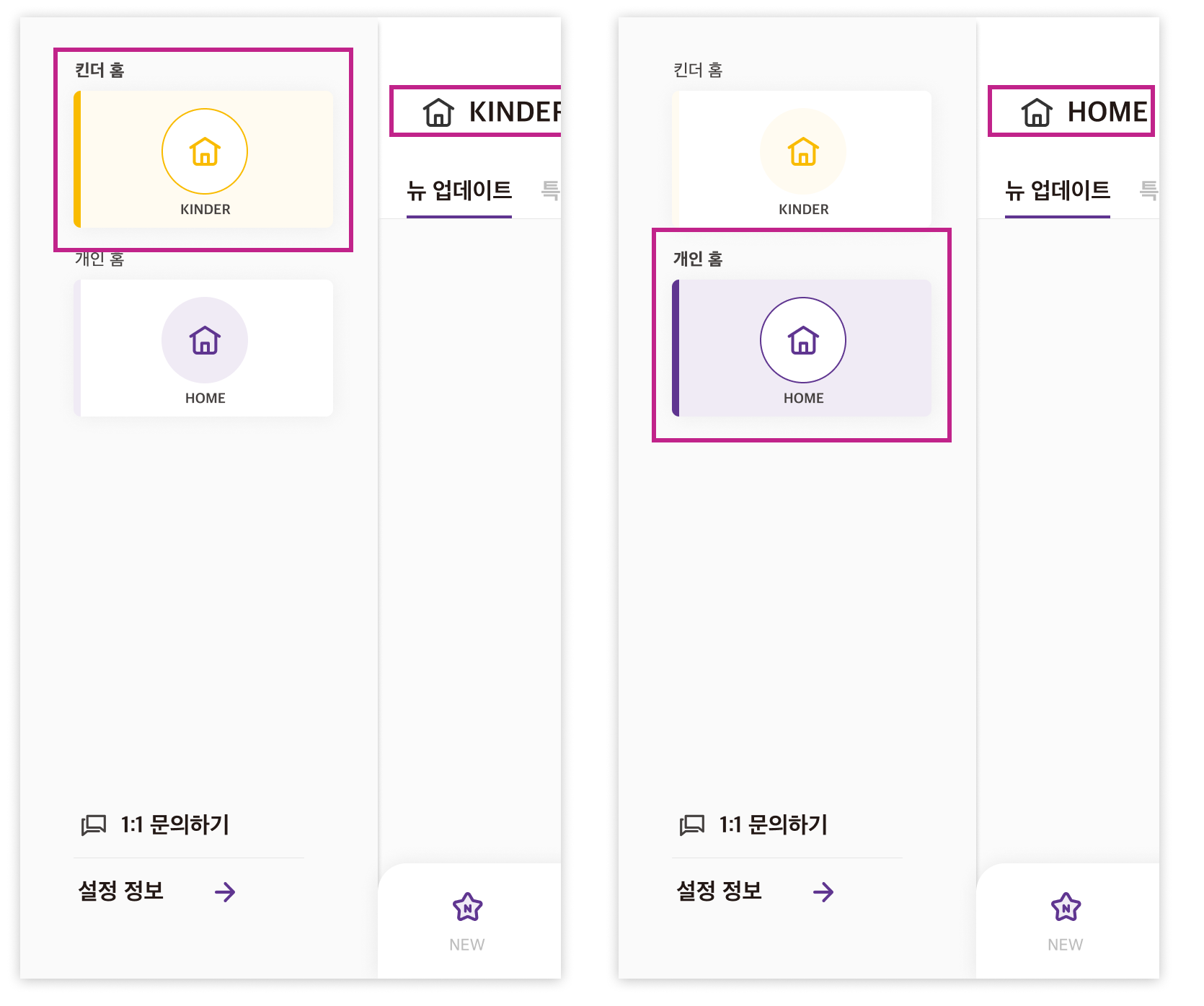
Task: Open 설정 정보 arrow in left panel
Action: [x=225, y=892]
